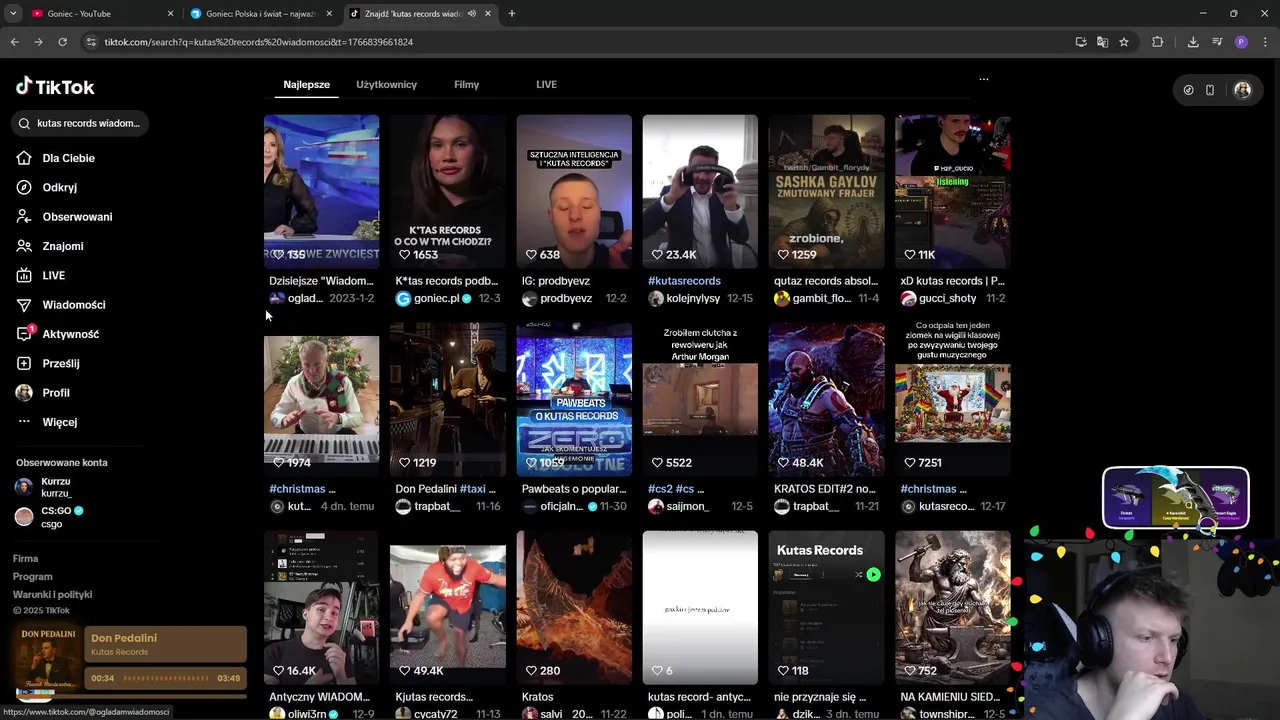This screenshot has height=720, width=1280.
Task: Switch to the Filmy tab
Action: pos(466,85)
